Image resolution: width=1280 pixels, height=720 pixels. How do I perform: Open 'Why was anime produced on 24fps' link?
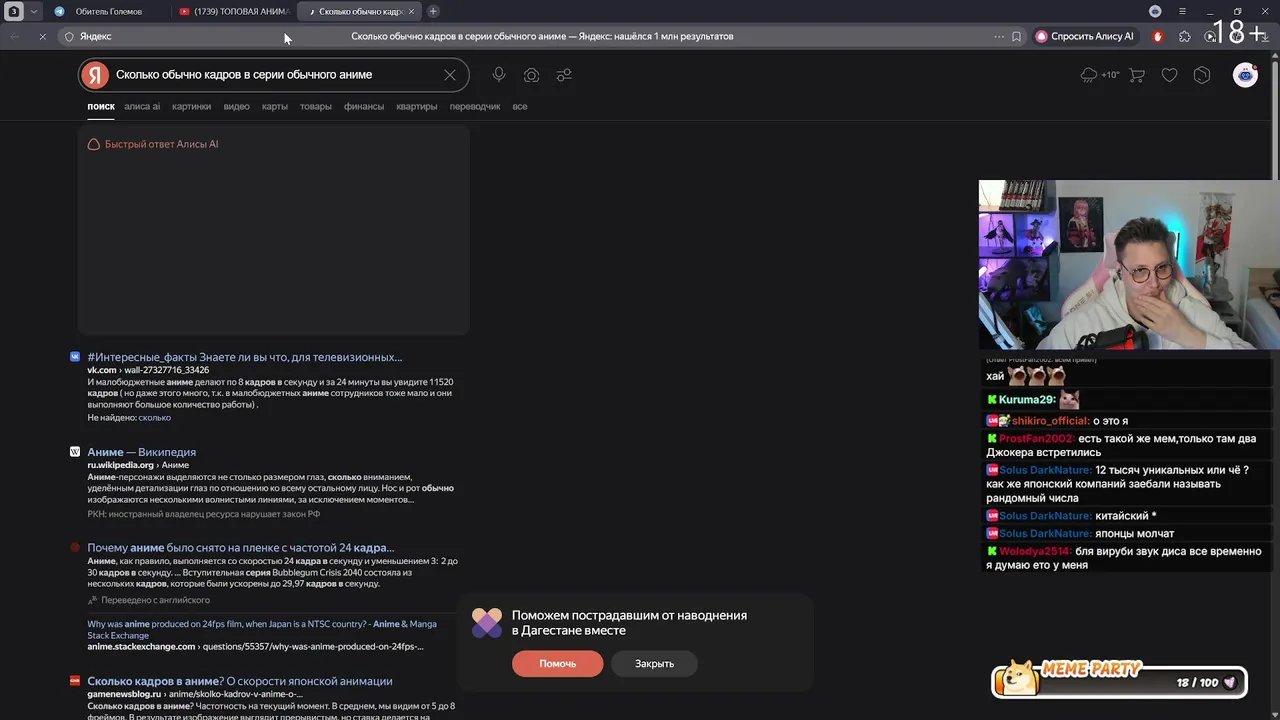(262, 629)
